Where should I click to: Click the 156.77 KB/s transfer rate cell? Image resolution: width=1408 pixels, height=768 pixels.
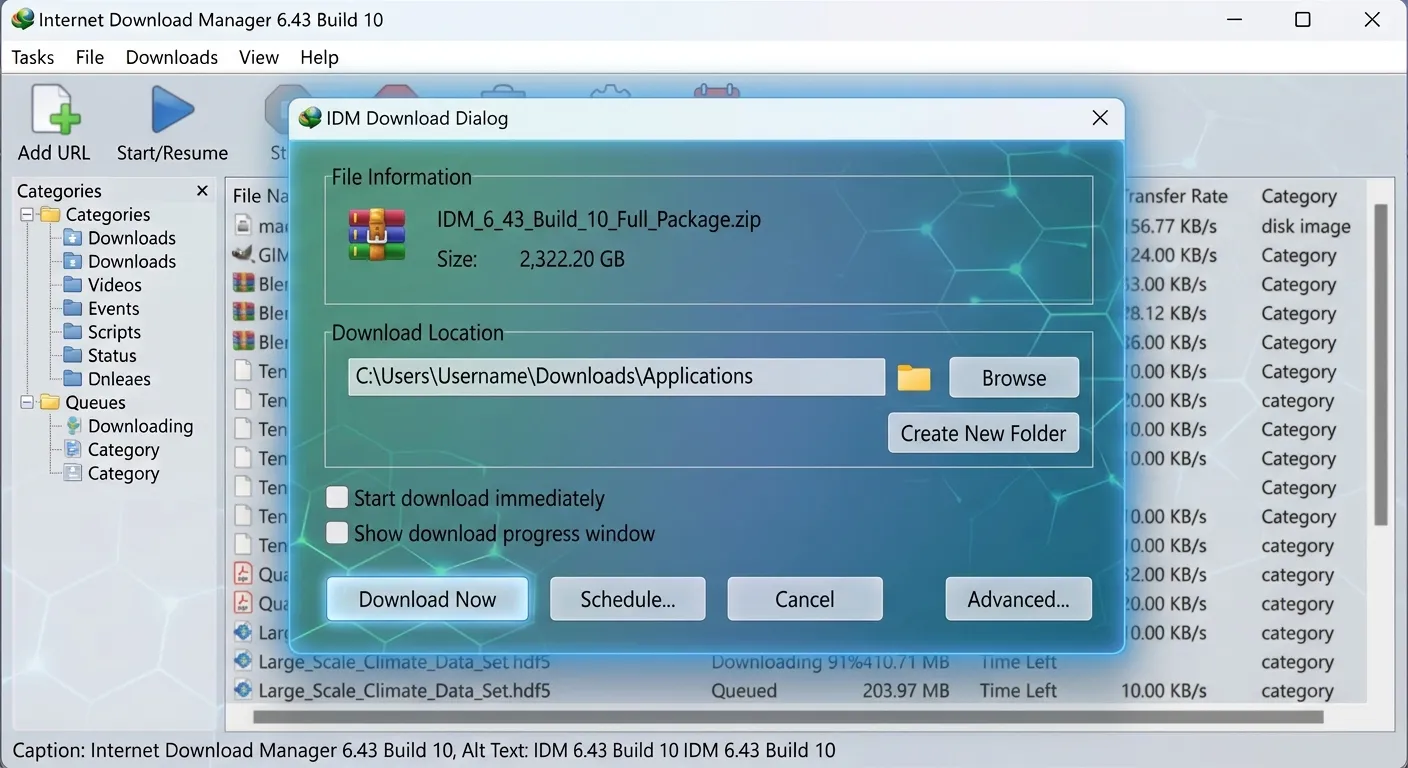[1170, 226]
